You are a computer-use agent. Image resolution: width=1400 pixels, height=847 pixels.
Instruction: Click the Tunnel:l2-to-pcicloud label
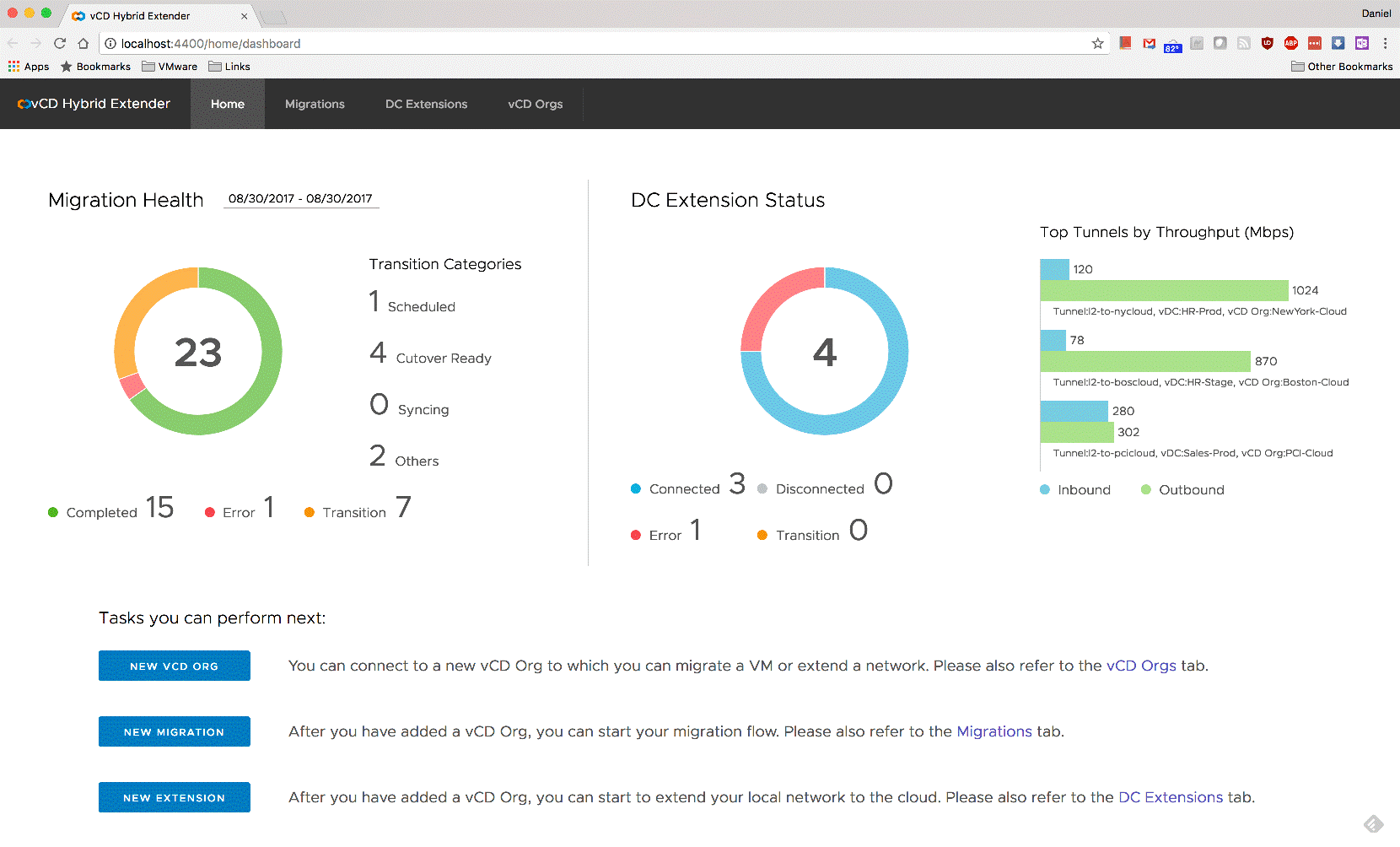pos(1193,453)
